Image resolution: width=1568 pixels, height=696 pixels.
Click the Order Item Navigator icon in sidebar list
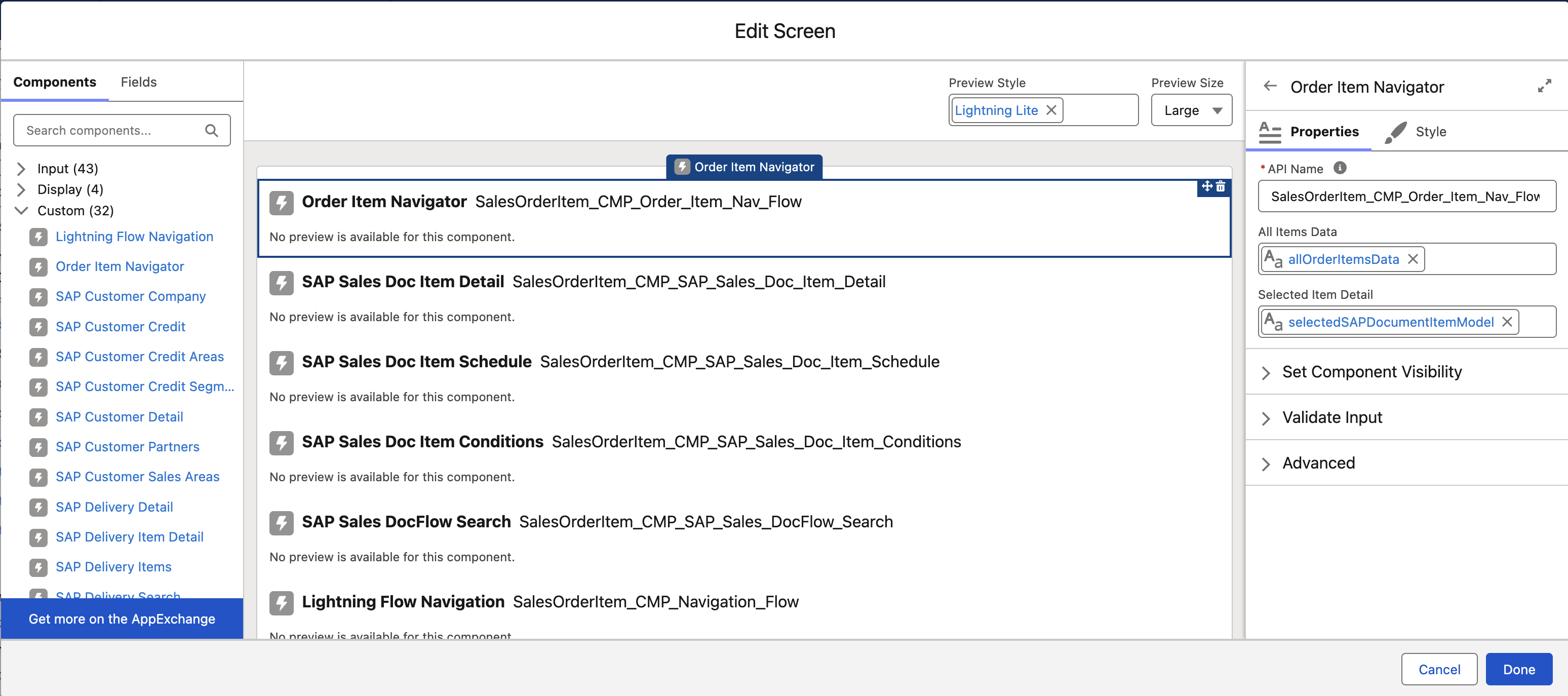point(38,267)
